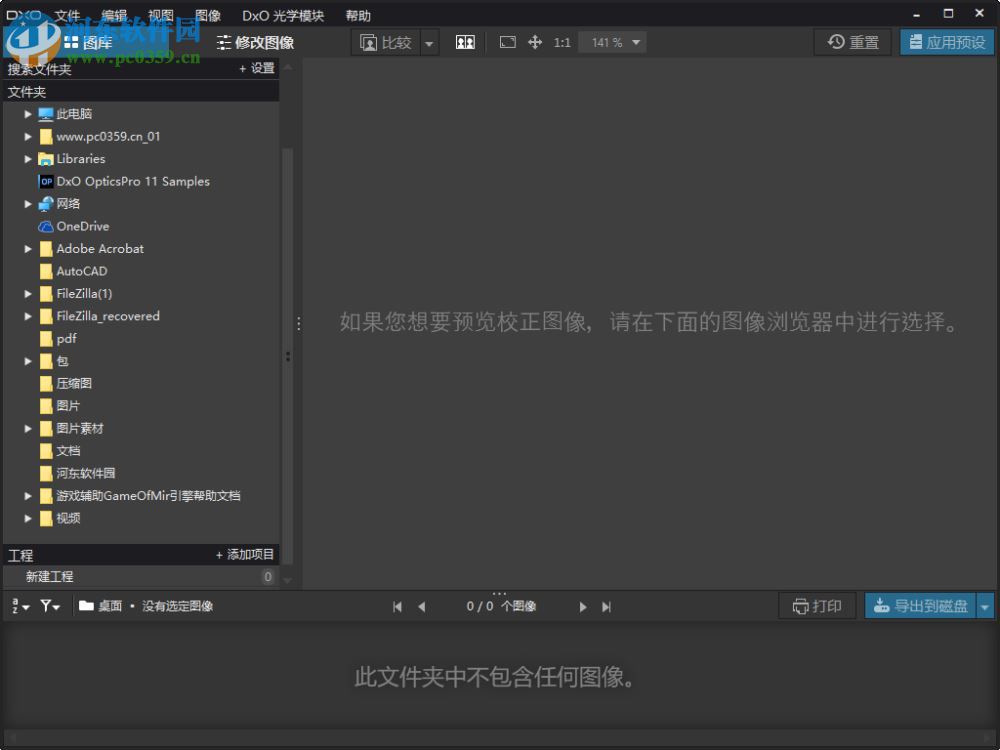This screenshot has height=750, width=1000.
Task: Go to the next image arrow
Action: tap(583, 606)
